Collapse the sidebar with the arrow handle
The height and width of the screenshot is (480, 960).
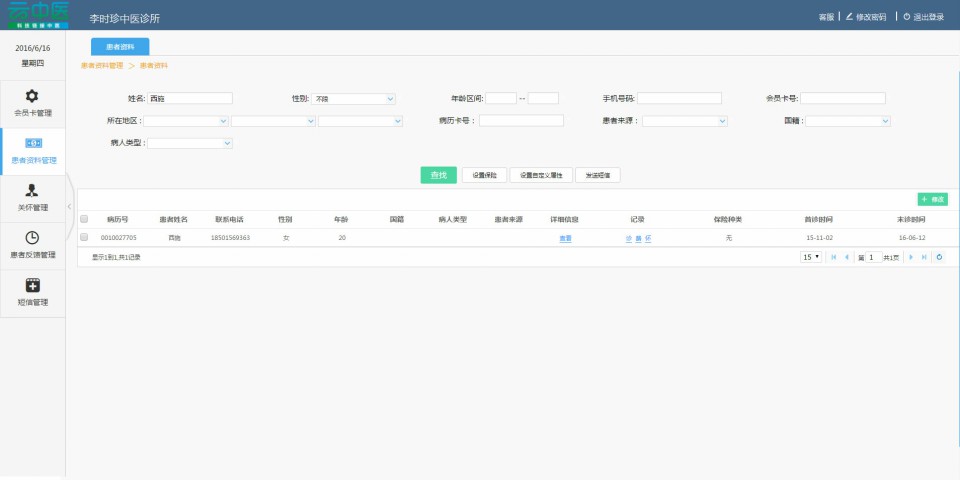(69, 206)
